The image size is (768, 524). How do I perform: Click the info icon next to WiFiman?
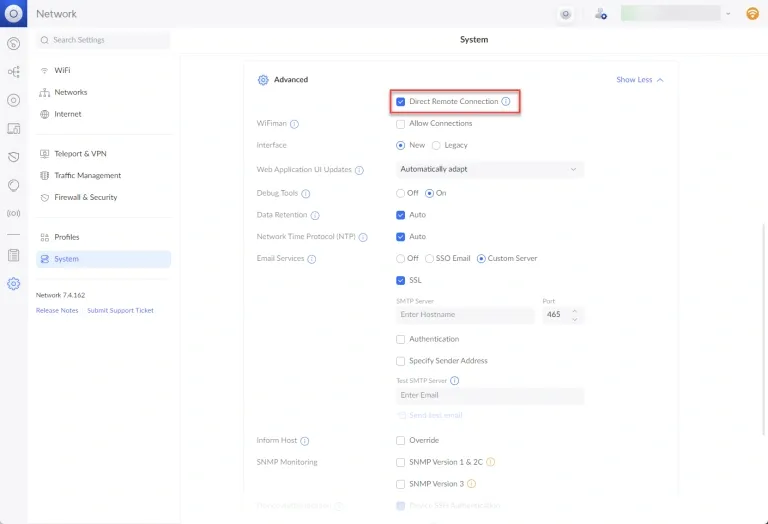[294, 124]
